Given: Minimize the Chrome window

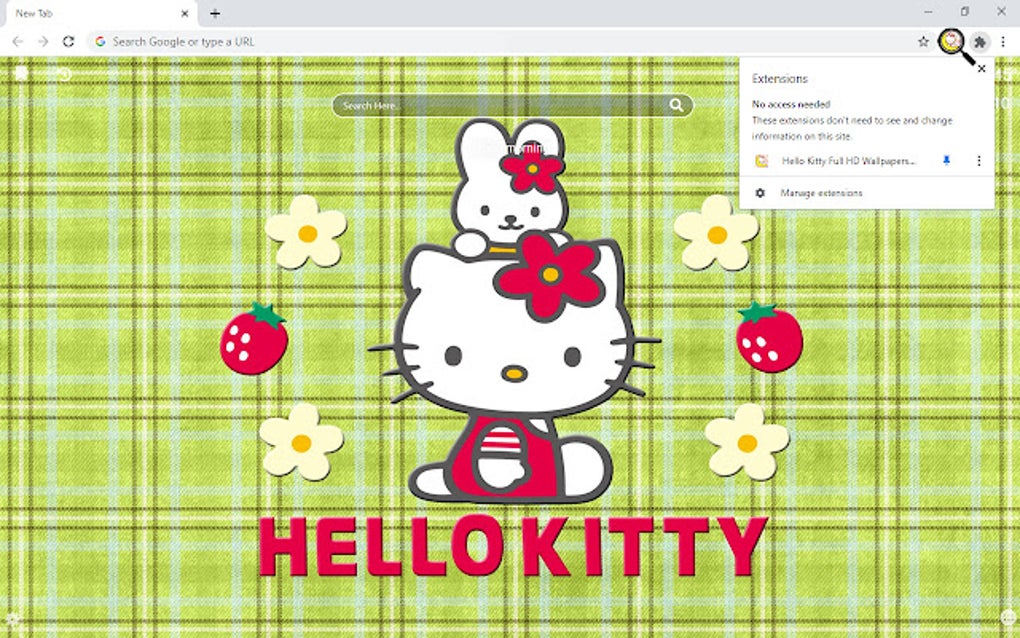Looking at the screenshot, I should (x=928, y=12).
